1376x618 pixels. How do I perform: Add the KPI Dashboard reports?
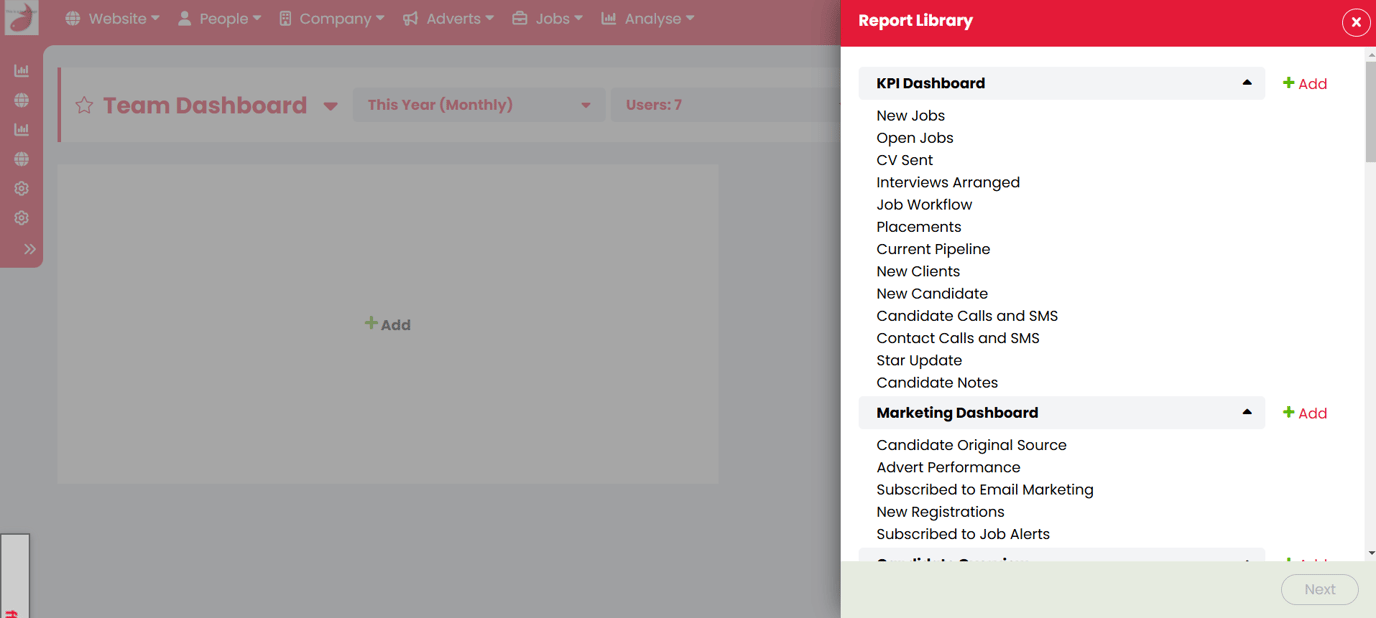click(1305, 84)
